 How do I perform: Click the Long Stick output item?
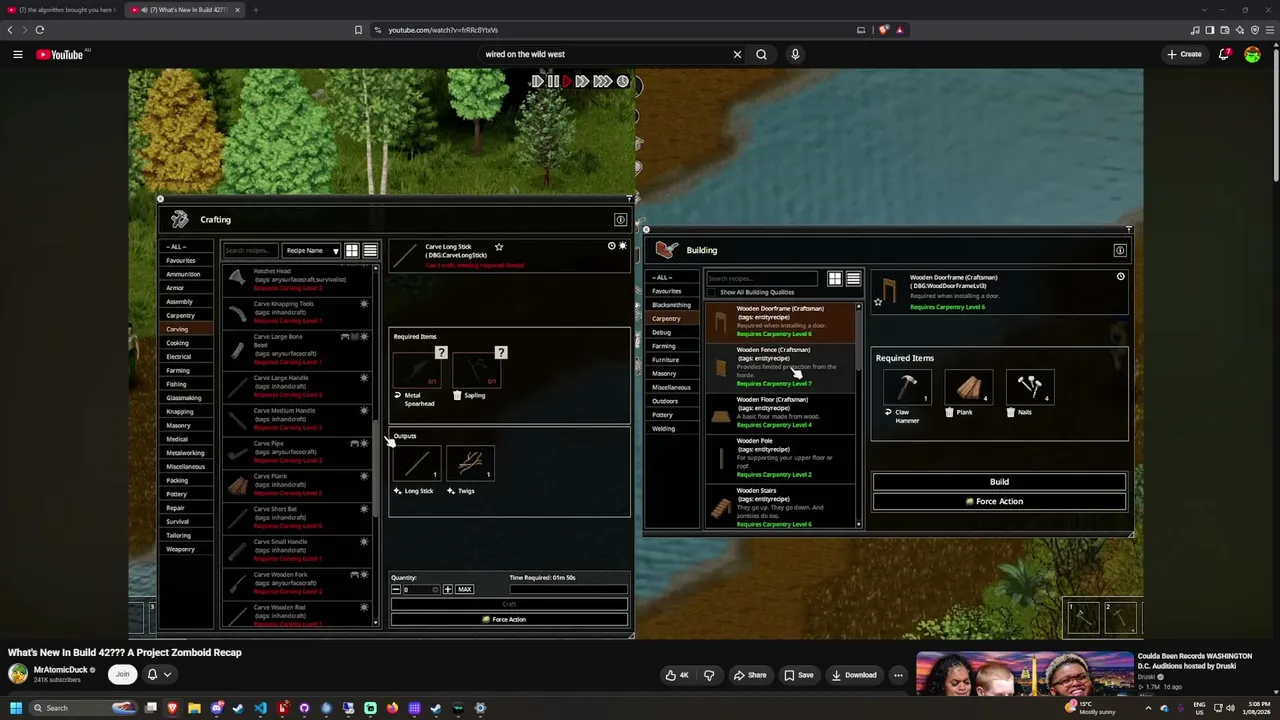click(x=417, y=463)
